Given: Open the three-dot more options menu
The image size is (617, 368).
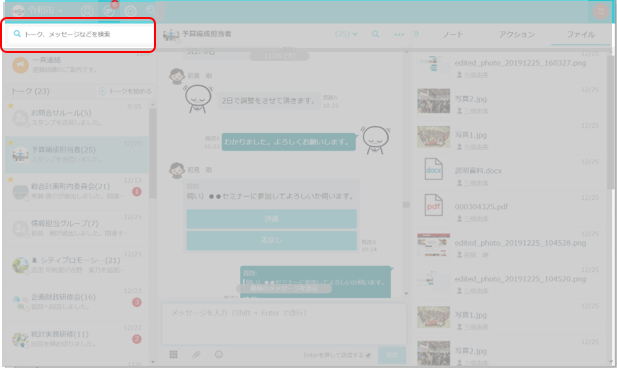Looking at the screenshot, I should (399, 35).
